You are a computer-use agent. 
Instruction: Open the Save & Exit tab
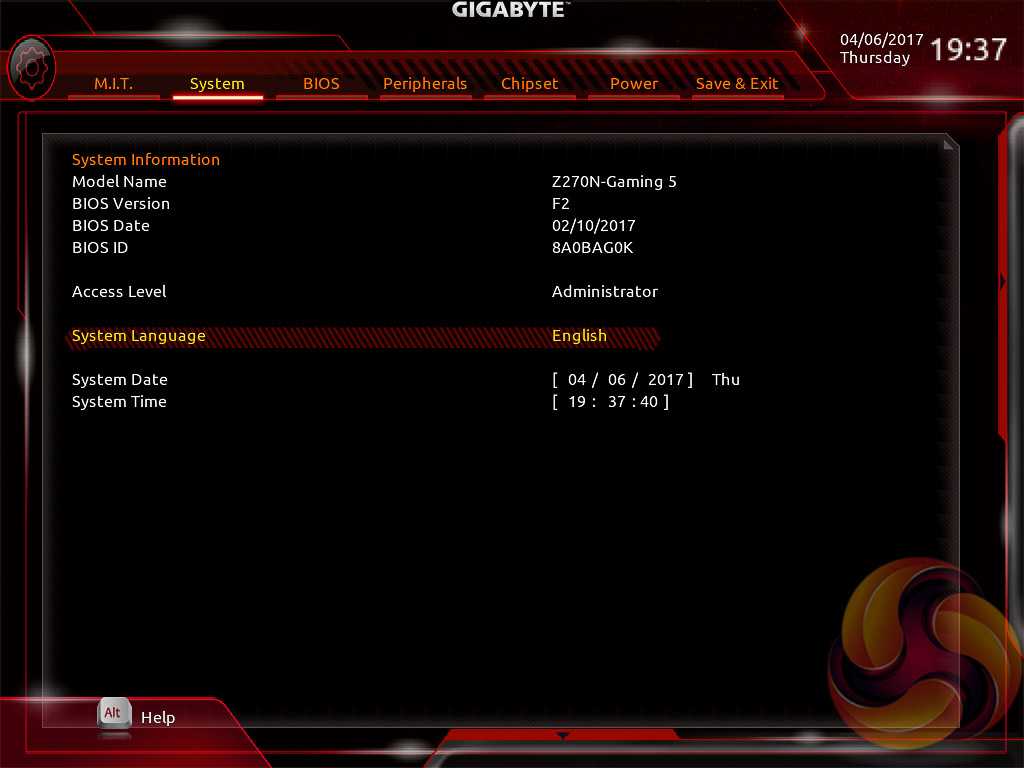point(737,84)
